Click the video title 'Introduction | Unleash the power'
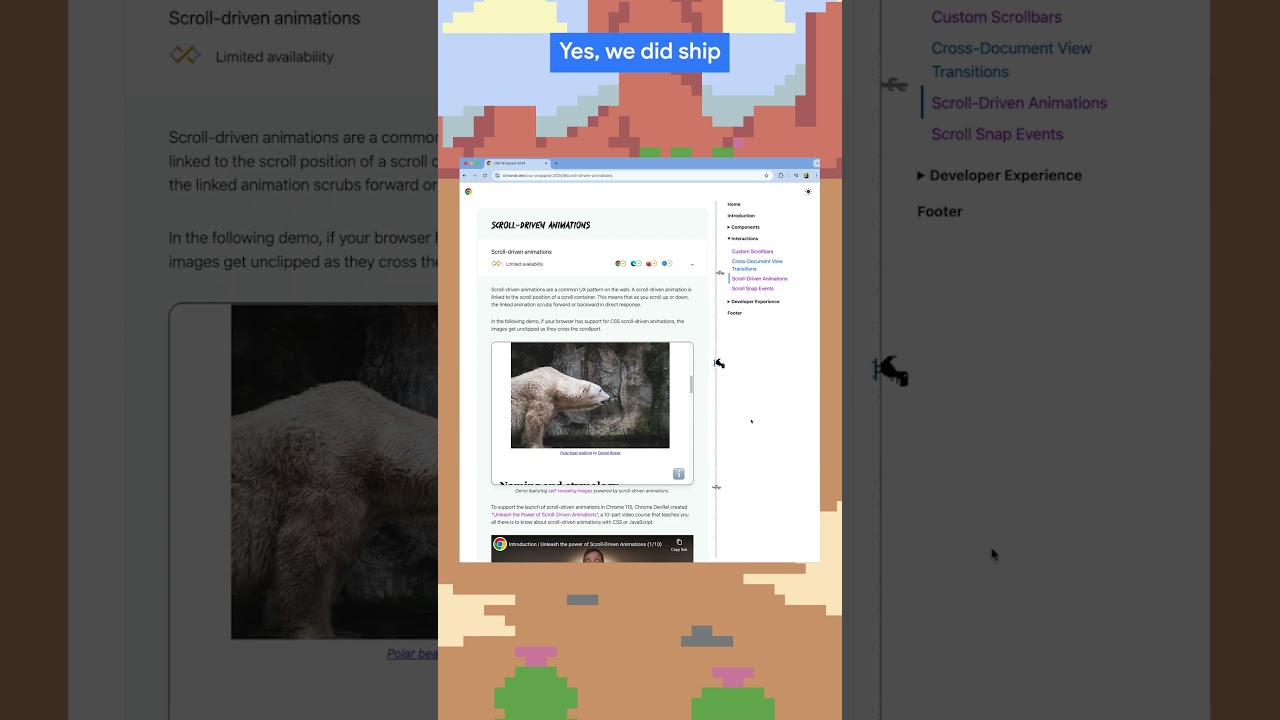This screenshot has width=1280, height=720. coord(585,544)
